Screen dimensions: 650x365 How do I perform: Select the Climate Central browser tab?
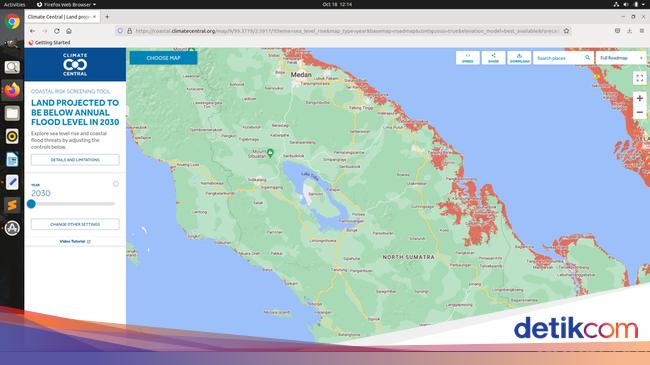pyautogui.click(x=61, y=17)
